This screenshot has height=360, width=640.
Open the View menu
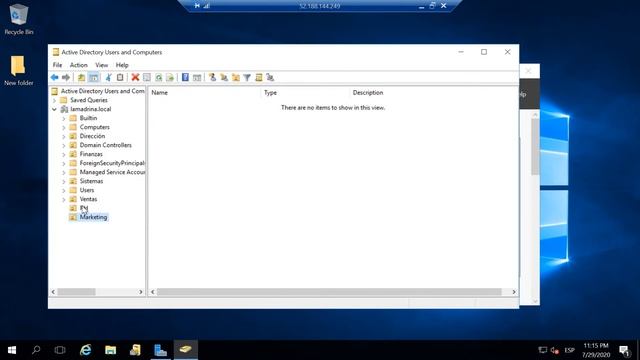coord(102,65)
